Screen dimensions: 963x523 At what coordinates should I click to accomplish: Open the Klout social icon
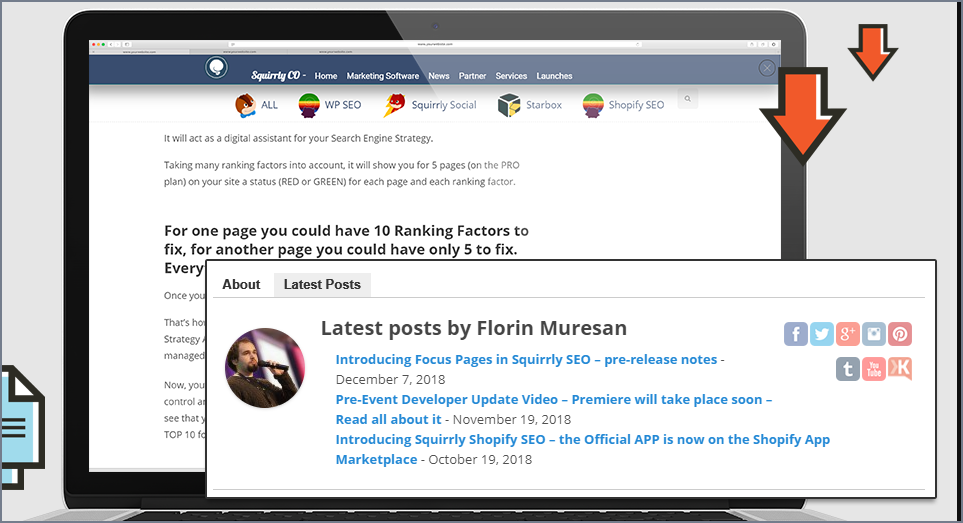(x=900, y=369)
